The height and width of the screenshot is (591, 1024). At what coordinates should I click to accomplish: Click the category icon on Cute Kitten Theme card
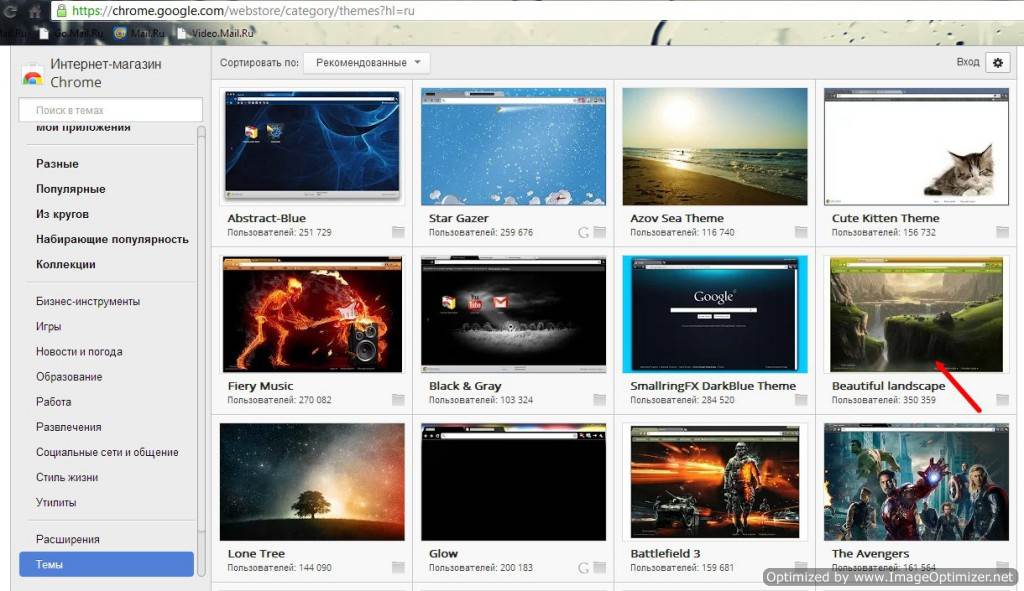pos(1002,232)
